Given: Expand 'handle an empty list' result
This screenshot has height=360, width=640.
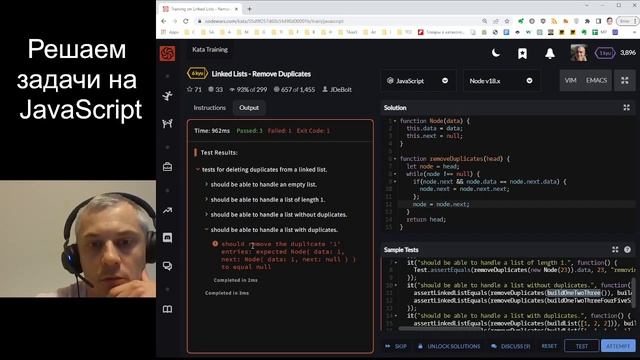Looking at the screenshot, I should click(207, 184).
